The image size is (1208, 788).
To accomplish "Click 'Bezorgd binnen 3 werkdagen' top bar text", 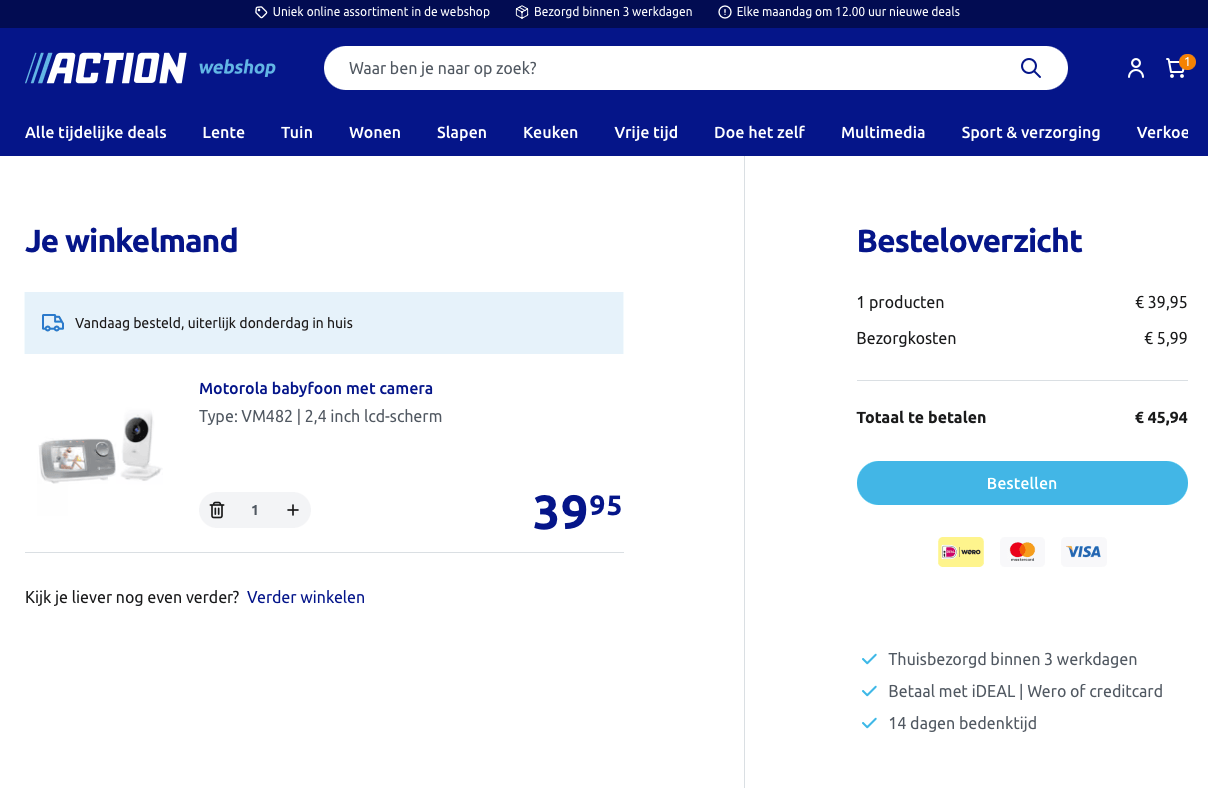I will [613, 12].
